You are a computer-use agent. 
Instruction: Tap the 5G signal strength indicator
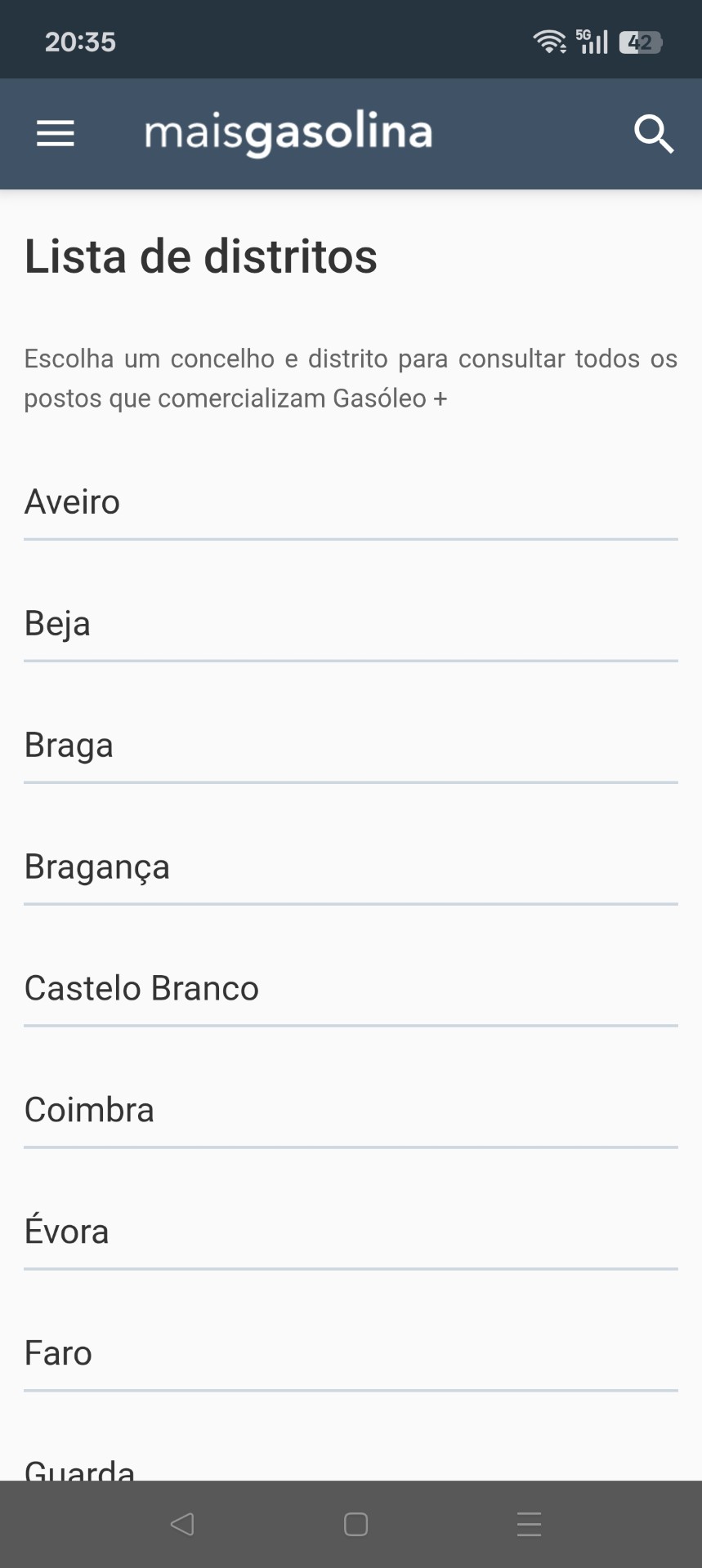(592, 42)
